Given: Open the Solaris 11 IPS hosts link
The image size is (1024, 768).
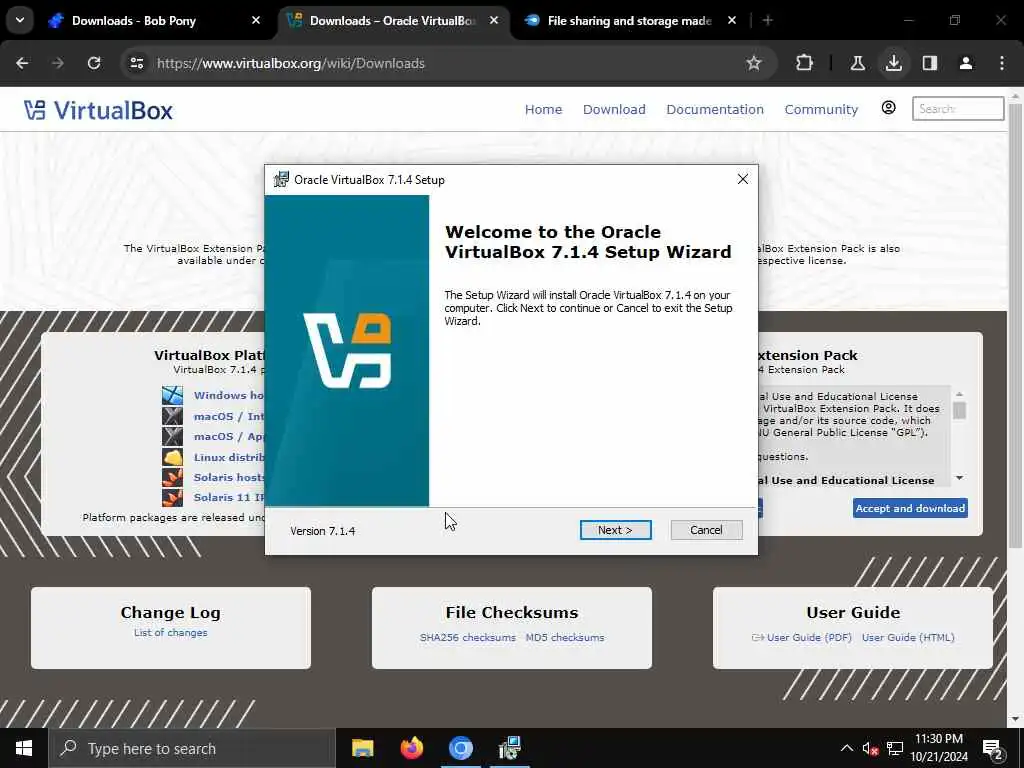Looking at the screenshot, I should point(229,497).
